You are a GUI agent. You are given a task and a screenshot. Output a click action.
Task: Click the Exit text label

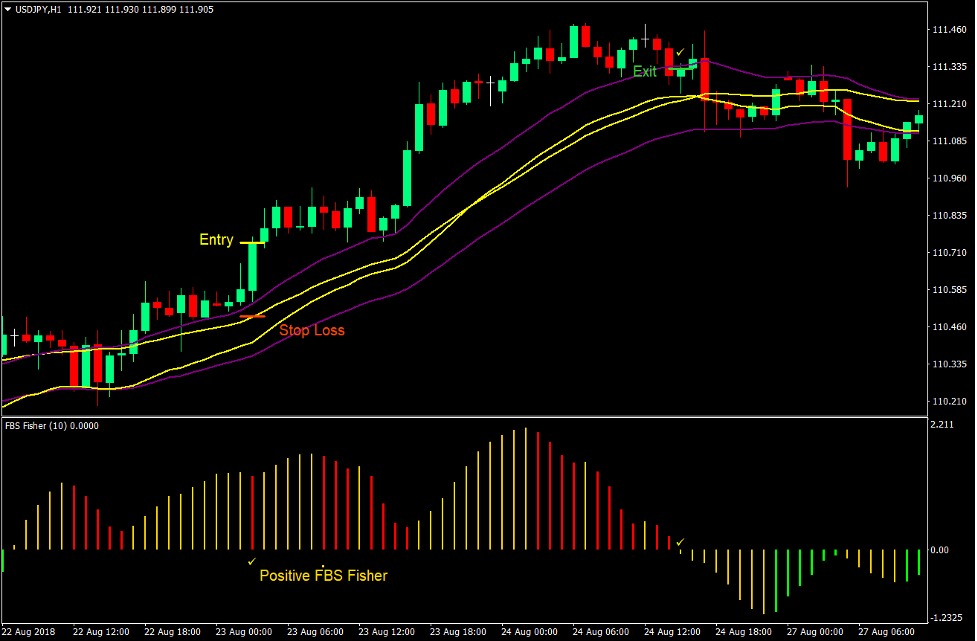[x=645, y=71]
